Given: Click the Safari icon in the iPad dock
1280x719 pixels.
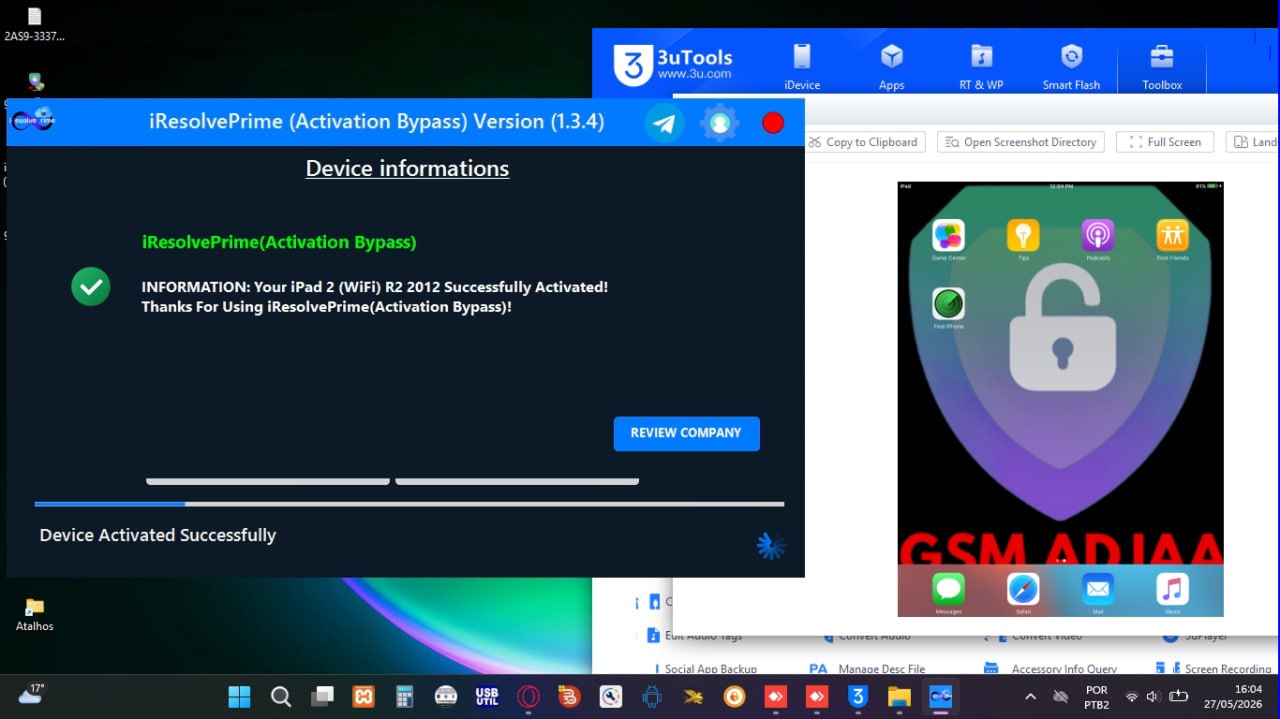Looking at the screenshot, I should coord(1023,589).
